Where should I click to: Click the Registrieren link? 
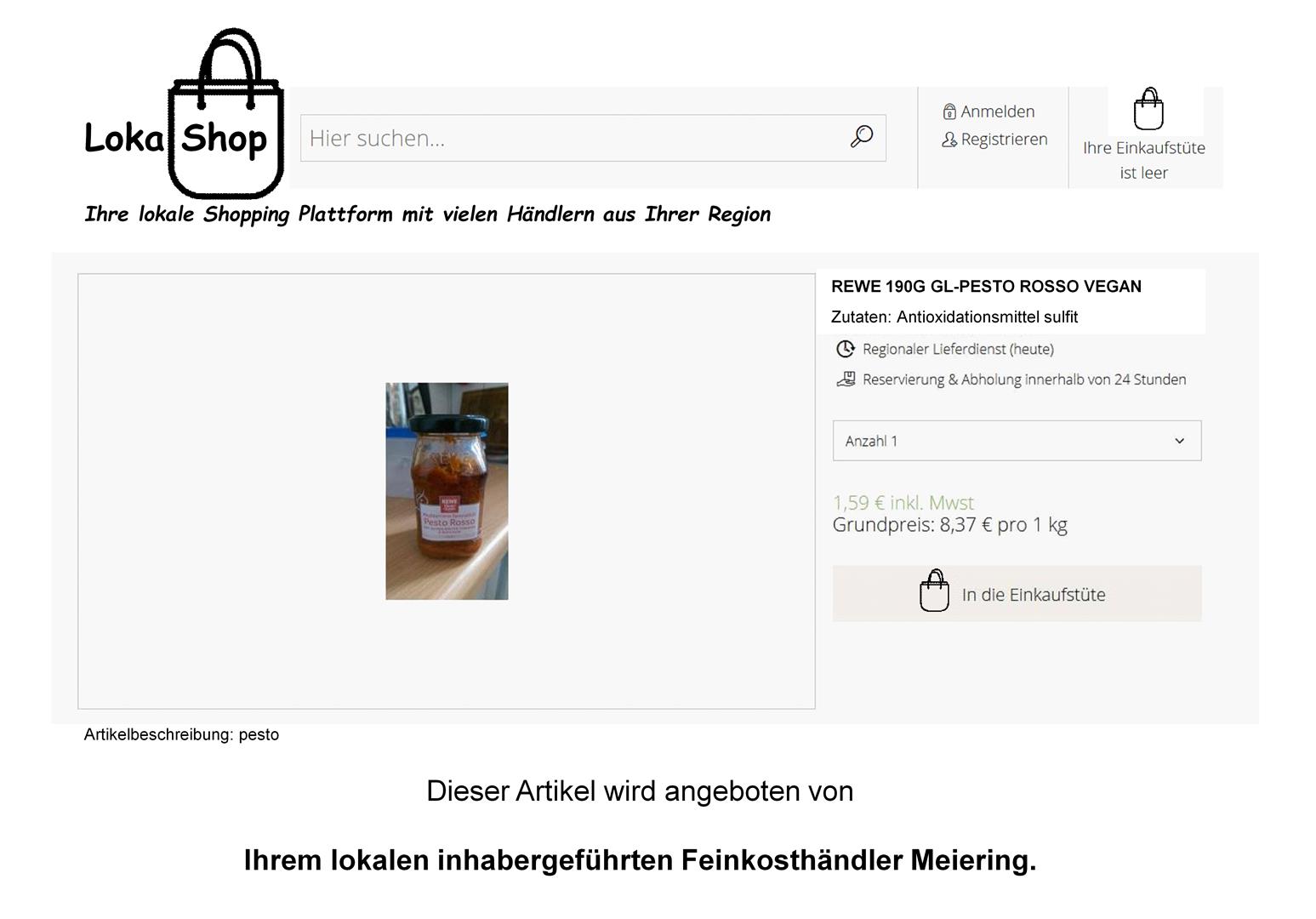(x=1004, y=140)
